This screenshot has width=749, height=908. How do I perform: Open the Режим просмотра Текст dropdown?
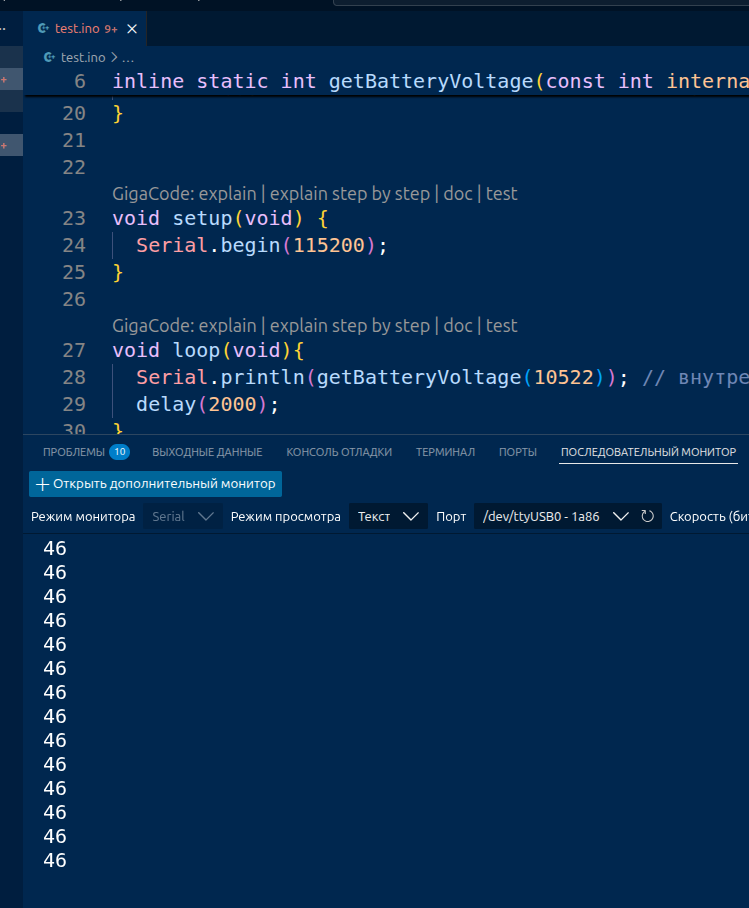point(386,517)
